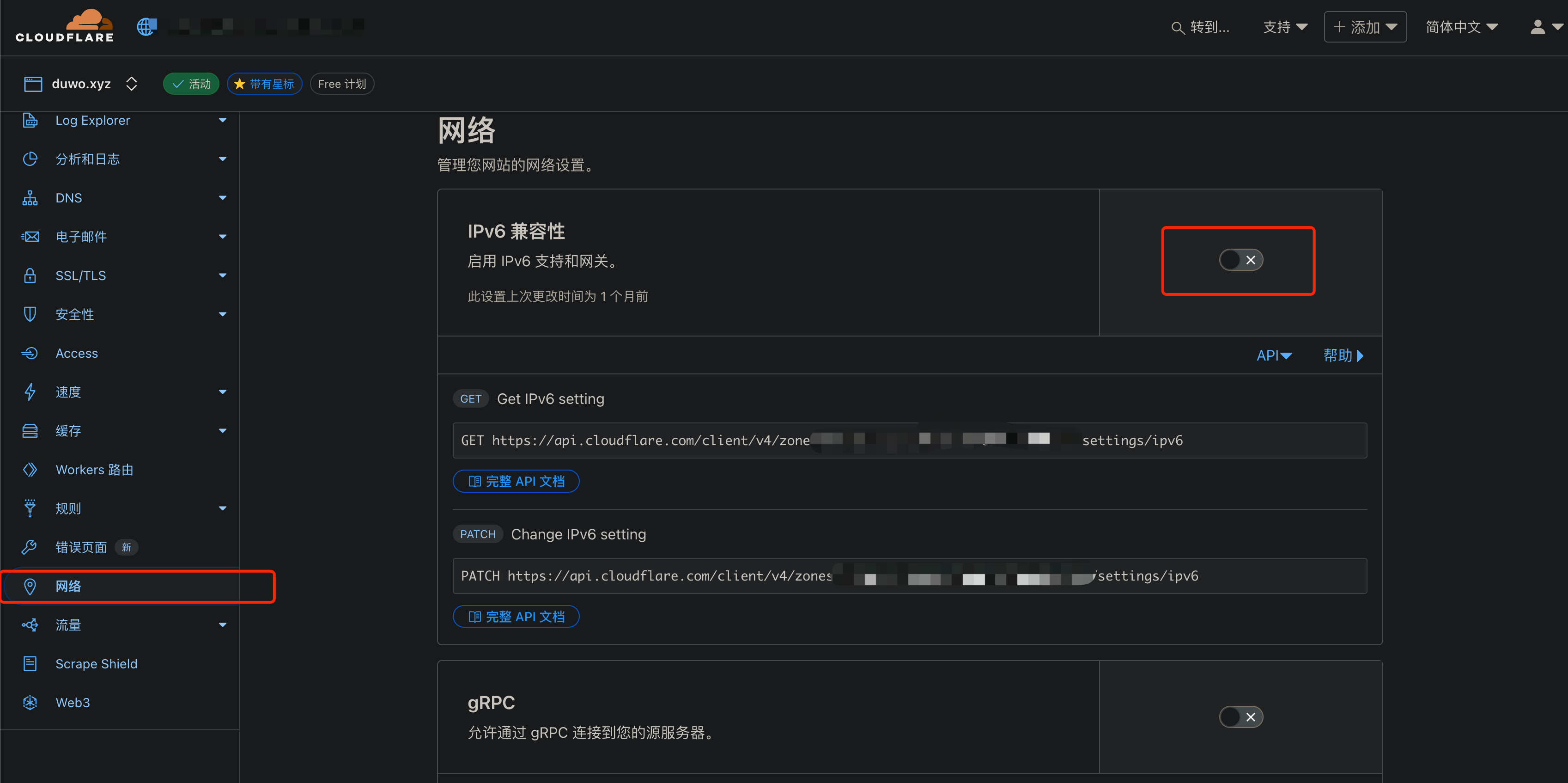This screenshot has height=783, width=1568.
Task: Toggle the gRPC switch
Action: 1240,717
